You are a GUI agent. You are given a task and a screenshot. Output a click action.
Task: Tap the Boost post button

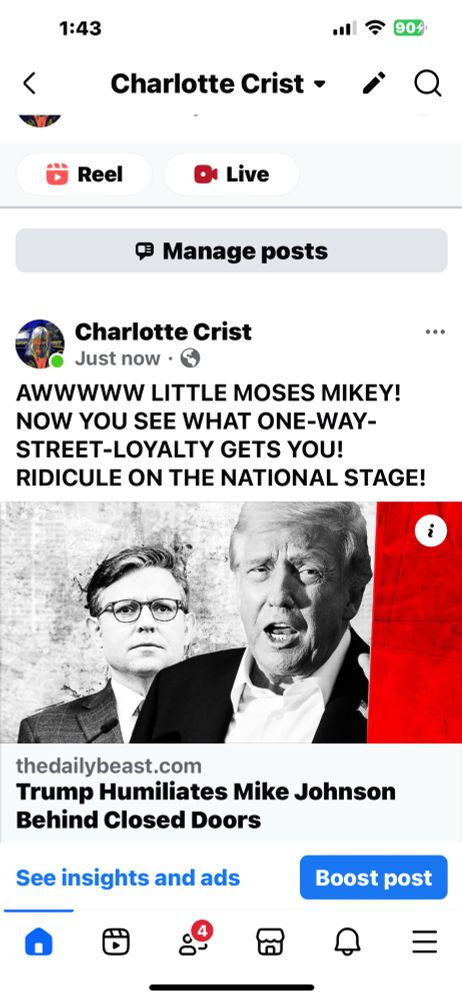pos(373,878)
